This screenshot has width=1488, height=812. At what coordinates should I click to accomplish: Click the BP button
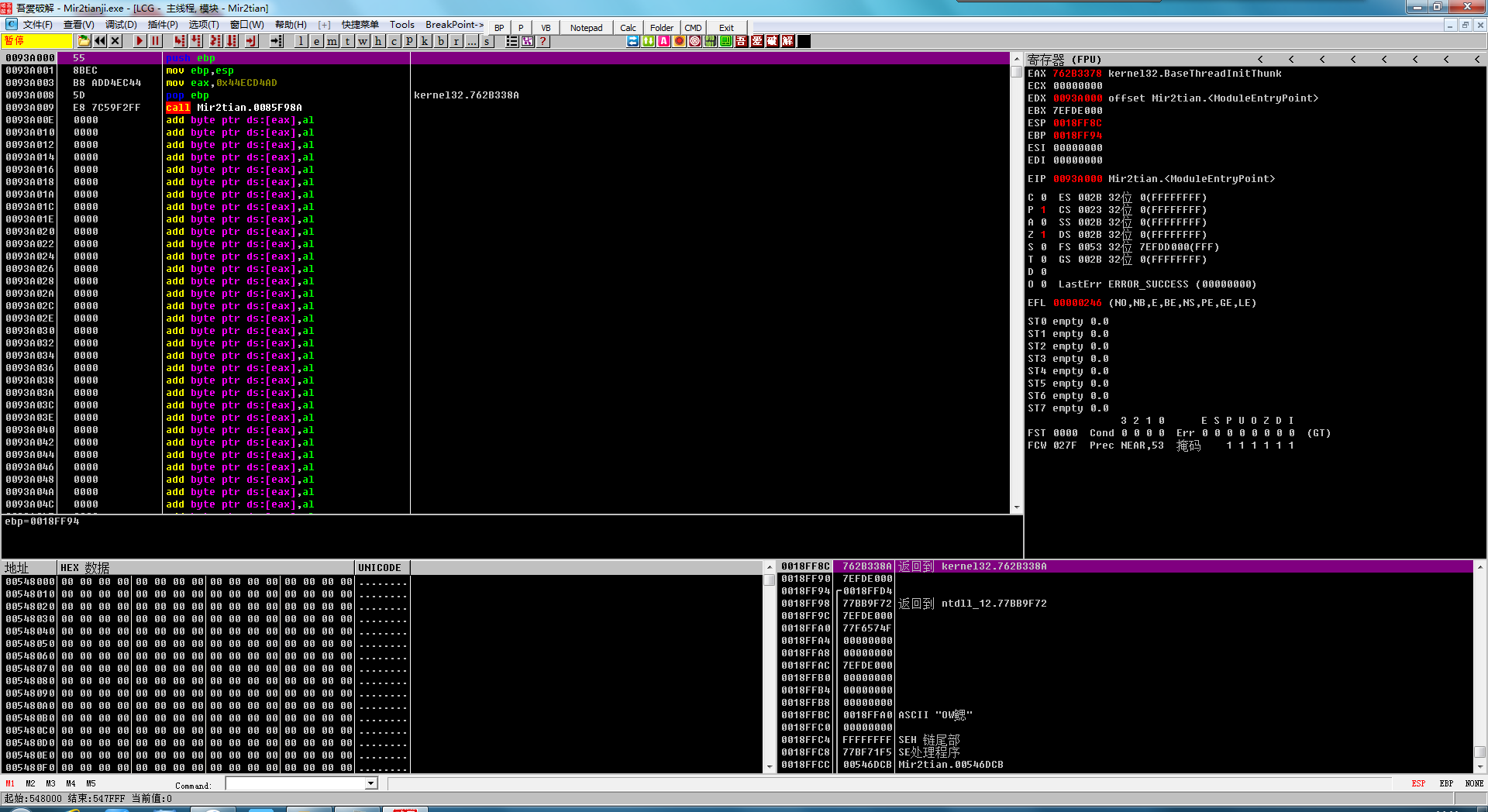499,28
